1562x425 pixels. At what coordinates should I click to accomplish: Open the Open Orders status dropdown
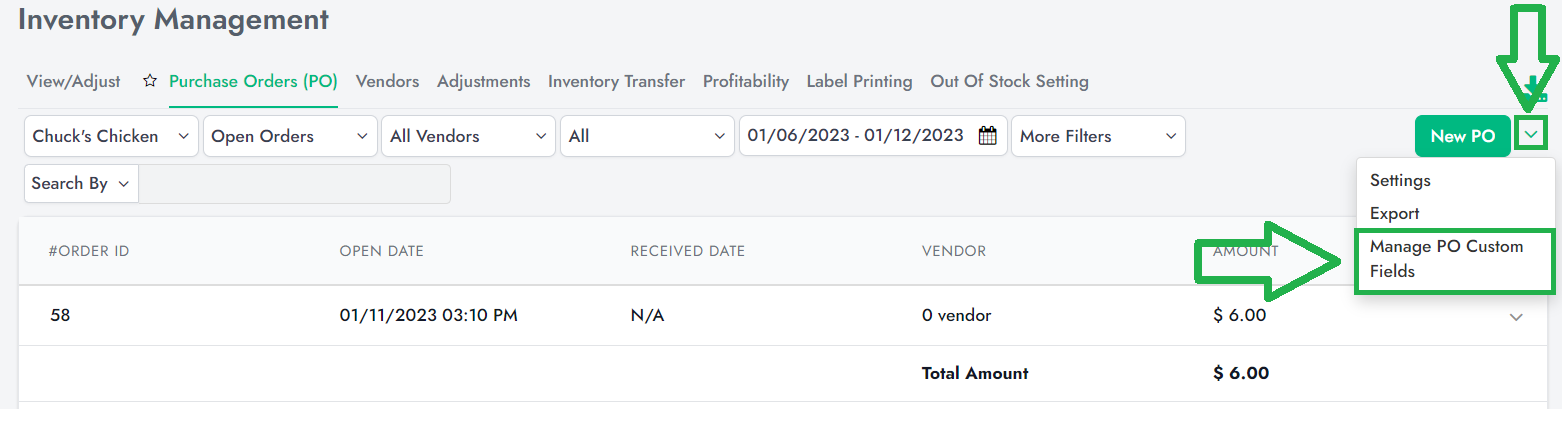(290, 136)
